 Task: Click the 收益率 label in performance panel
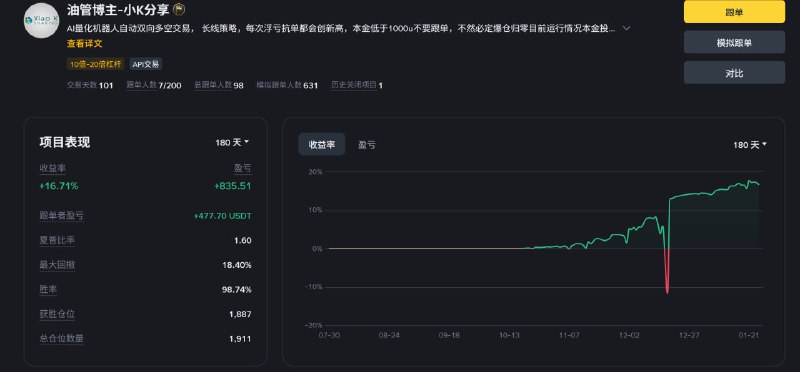tap(53, 168)
